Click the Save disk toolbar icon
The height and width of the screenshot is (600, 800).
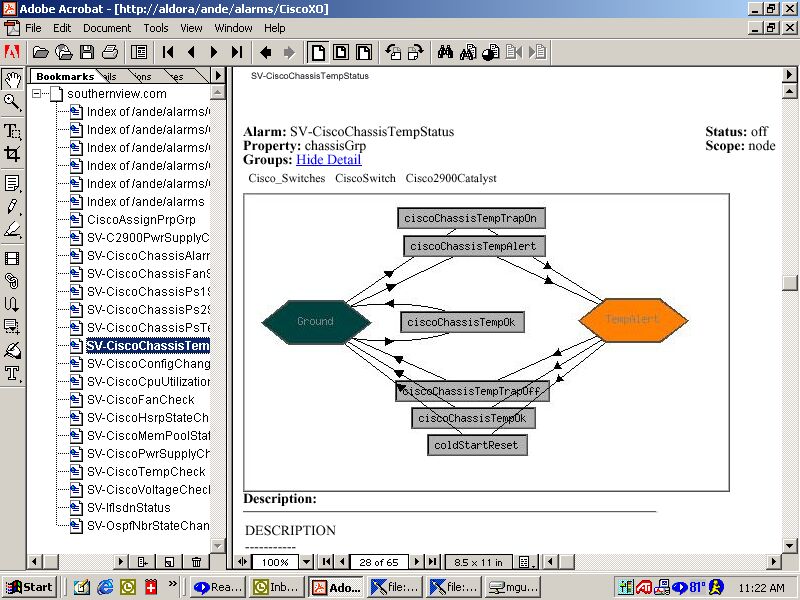click(x=86, y=53)
